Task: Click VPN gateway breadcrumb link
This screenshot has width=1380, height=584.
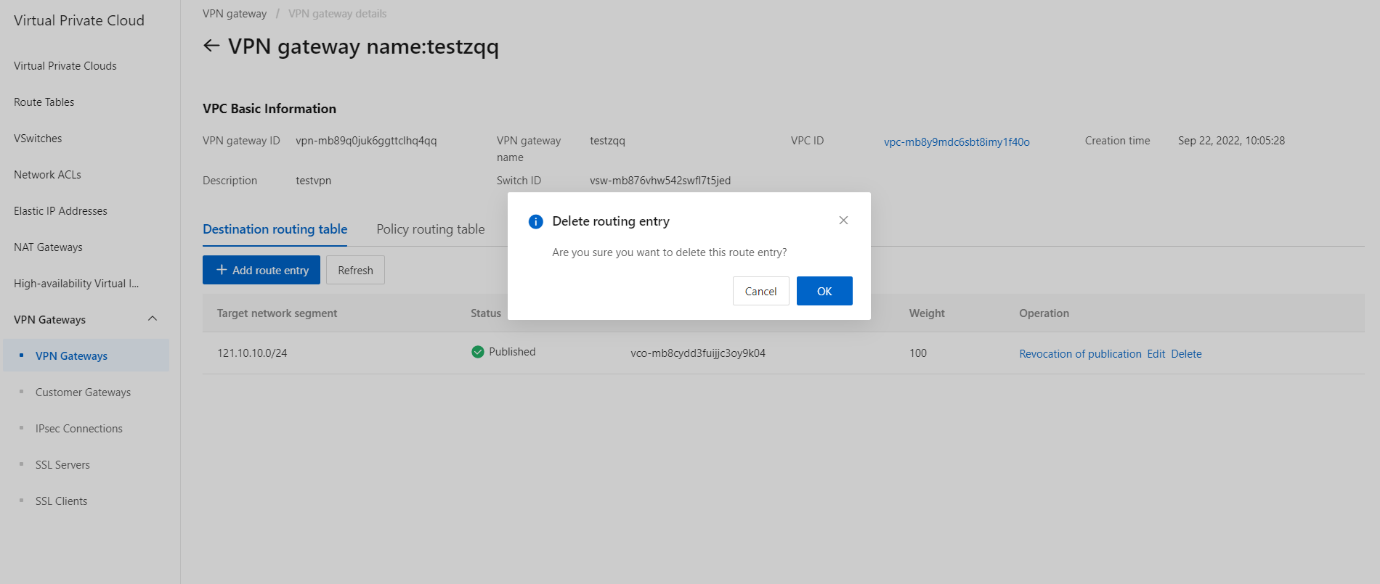Action: coord(234,14)
